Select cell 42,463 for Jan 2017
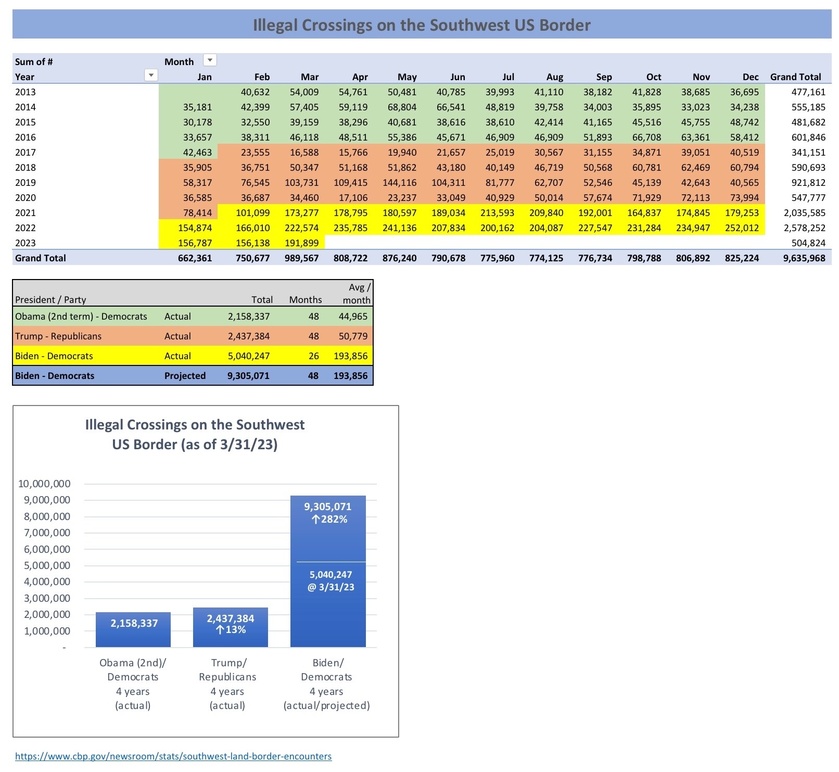The height and width of the screenshot is (772, 839). [x=197, y=152]
